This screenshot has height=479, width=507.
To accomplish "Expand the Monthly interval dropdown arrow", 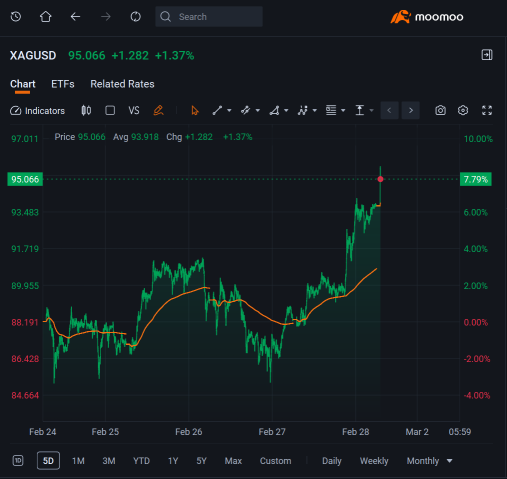I will pyautogui.click(x=450, y=461).
